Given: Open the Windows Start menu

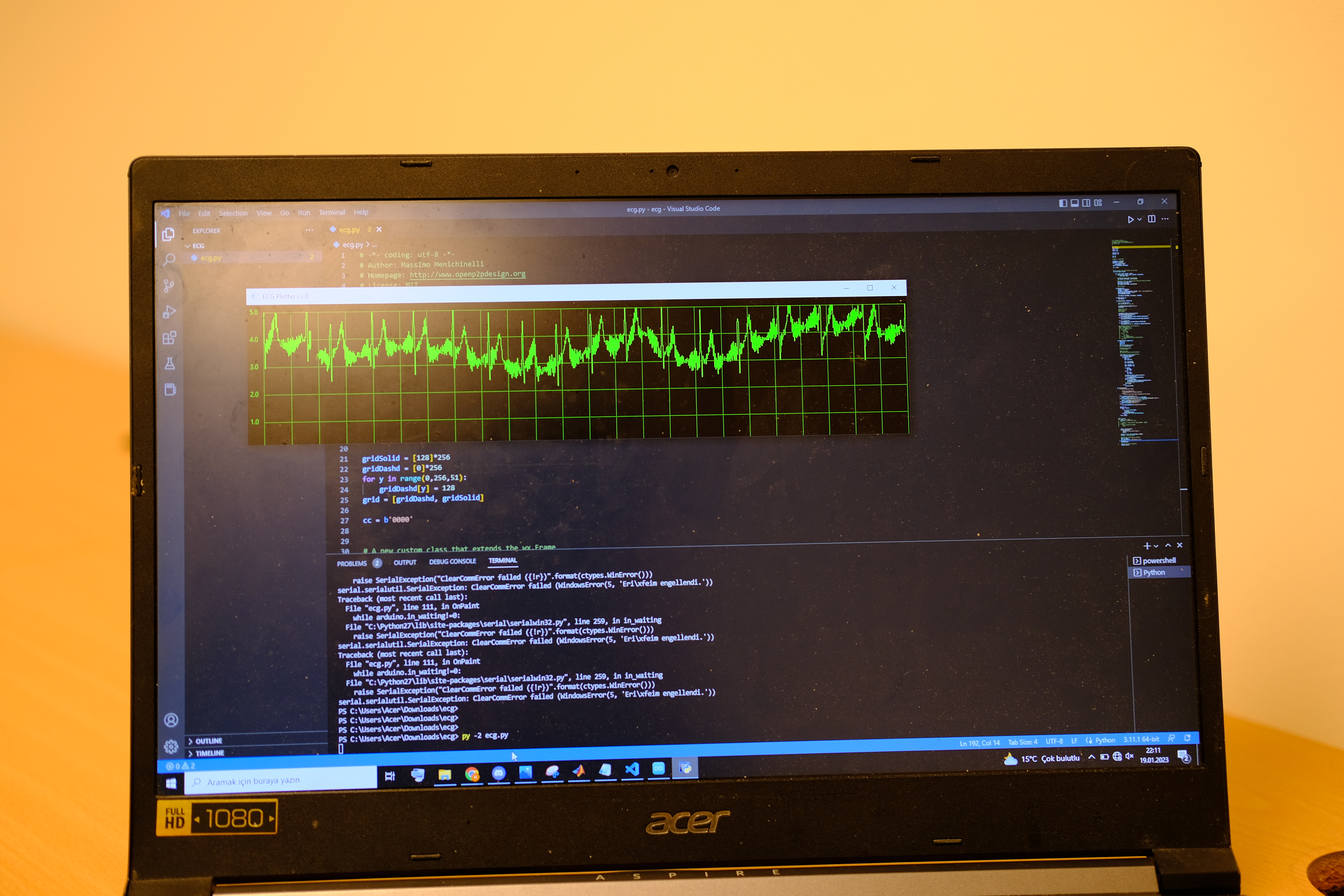Looking at the screenshot, I should point(171,783).
